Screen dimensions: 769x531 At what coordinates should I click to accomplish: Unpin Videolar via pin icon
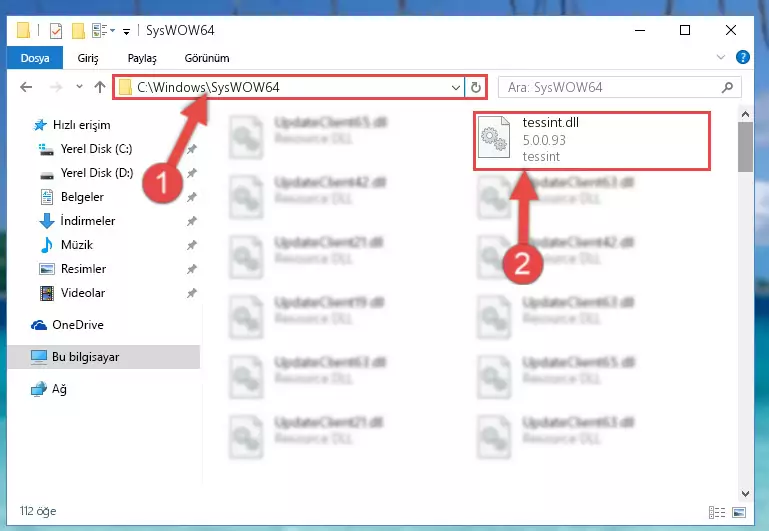coord(192,293)
